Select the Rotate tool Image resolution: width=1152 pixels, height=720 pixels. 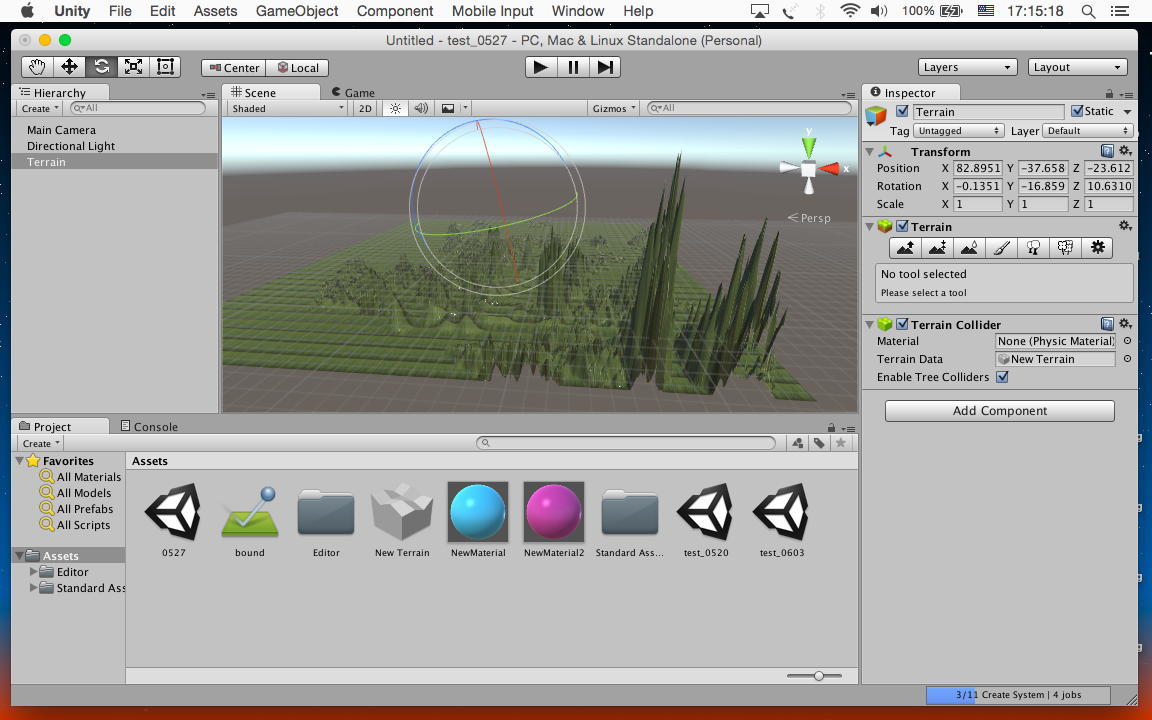point(101,67)
